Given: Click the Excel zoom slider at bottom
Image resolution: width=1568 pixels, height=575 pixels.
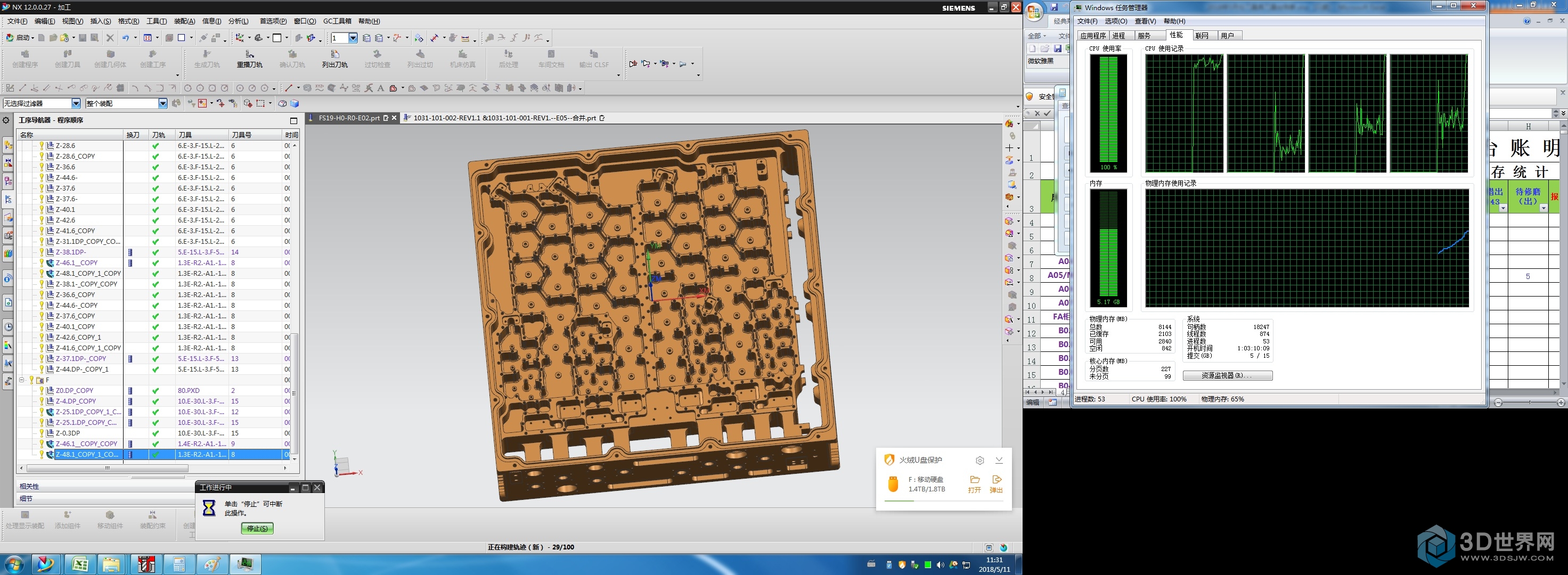Looking at the screenshot, I should click(x=1529, y=402).
